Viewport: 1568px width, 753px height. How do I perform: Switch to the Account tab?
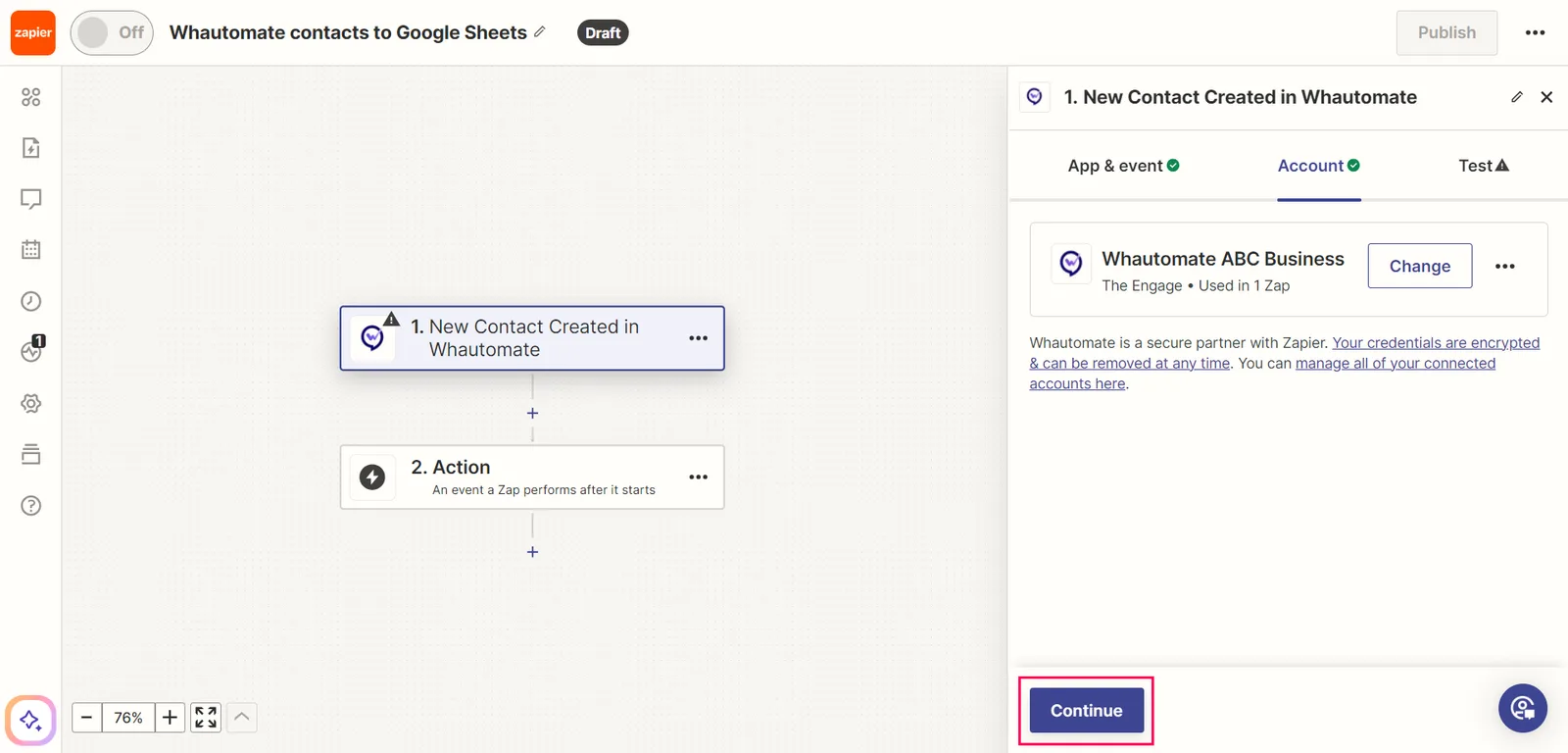click(x=1318, y=166)
